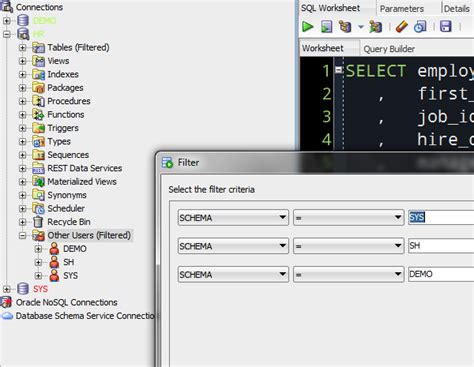Click the SH user person icon
Screen dimensions: 474x367
pos(54,262)
